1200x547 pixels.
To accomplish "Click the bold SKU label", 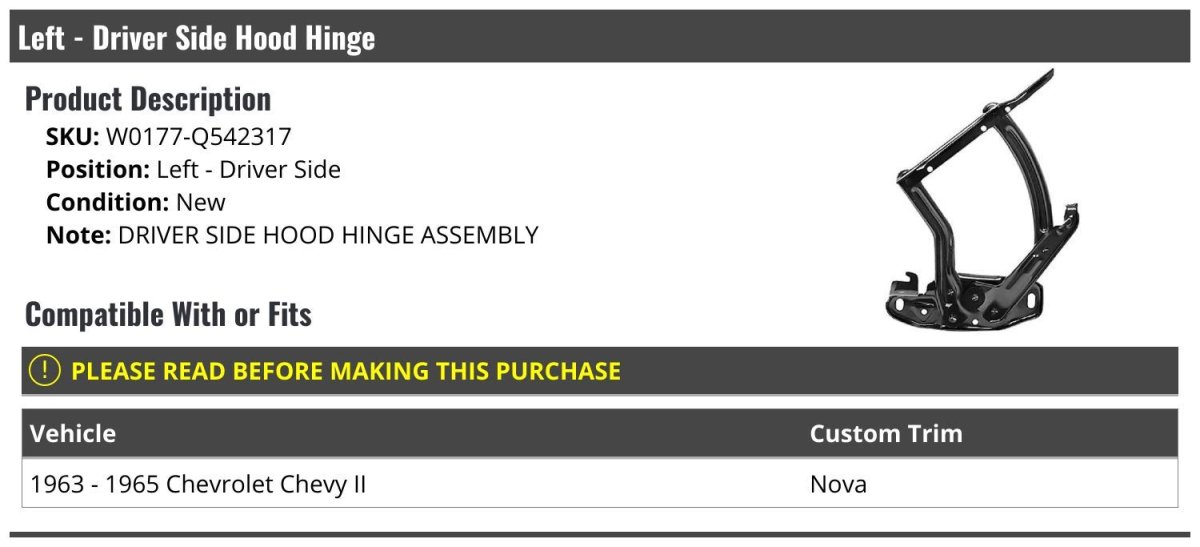I will coord(72,136).
